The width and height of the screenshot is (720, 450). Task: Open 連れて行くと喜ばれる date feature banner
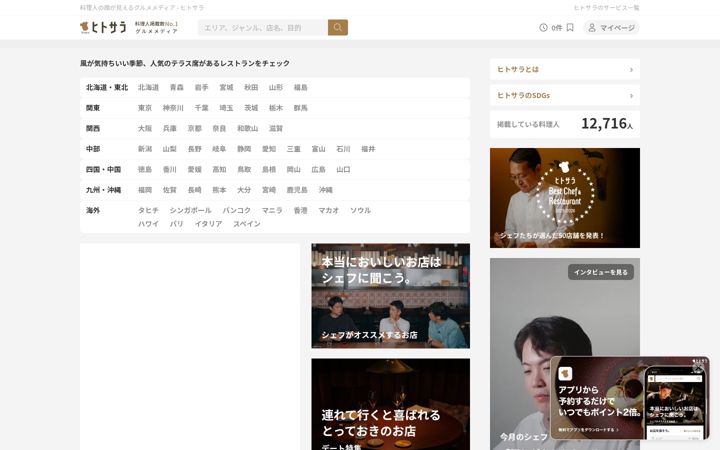[x=390, y=404]
